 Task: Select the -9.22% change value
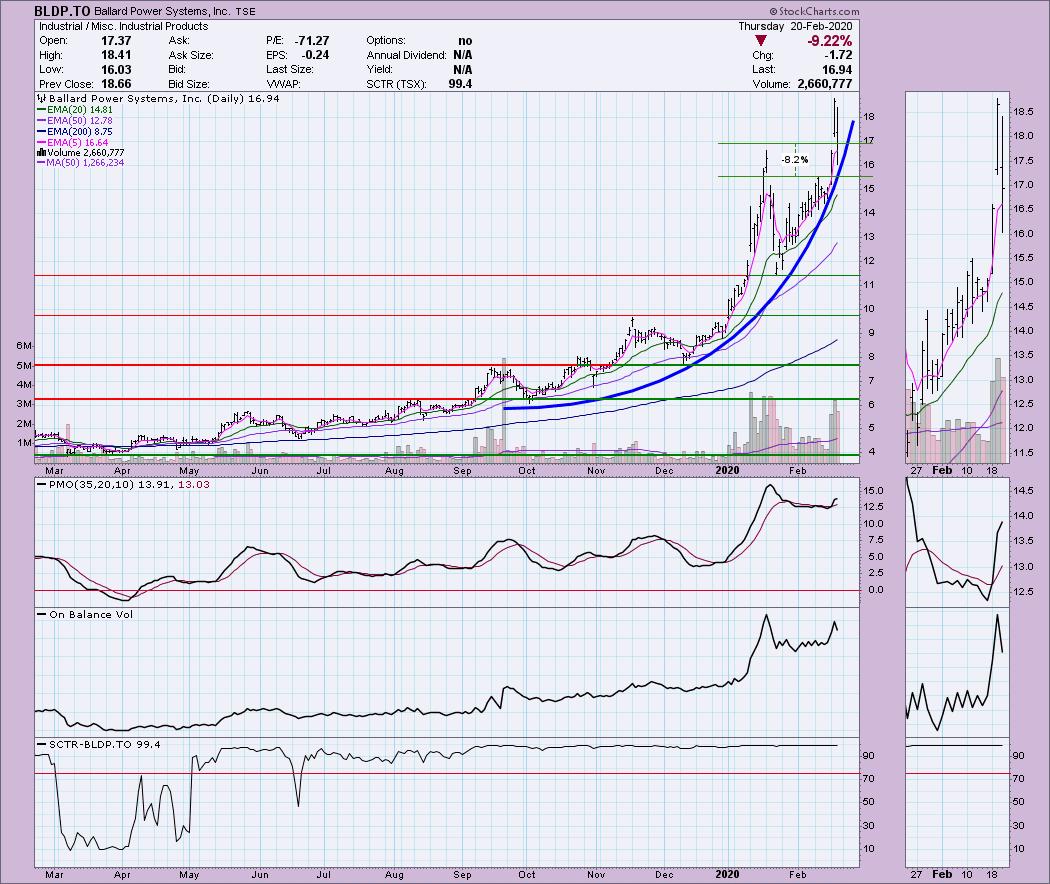(x=829, y=41)
